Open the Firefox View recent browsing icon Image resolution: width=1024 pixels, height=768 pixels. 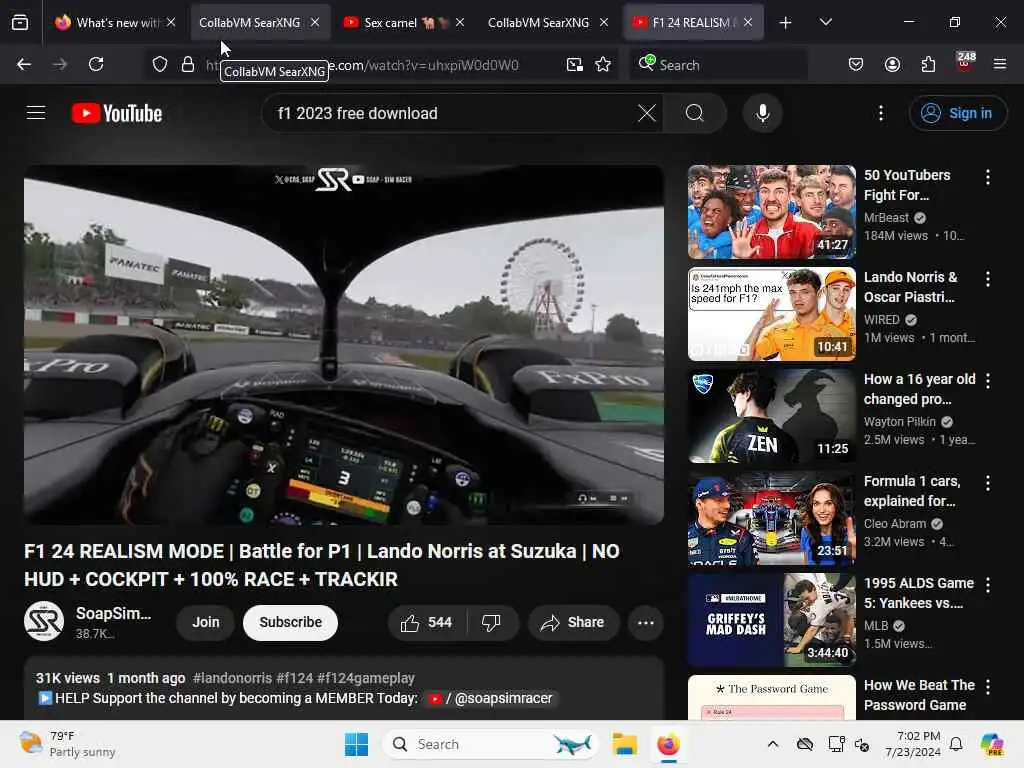point(20,23)
